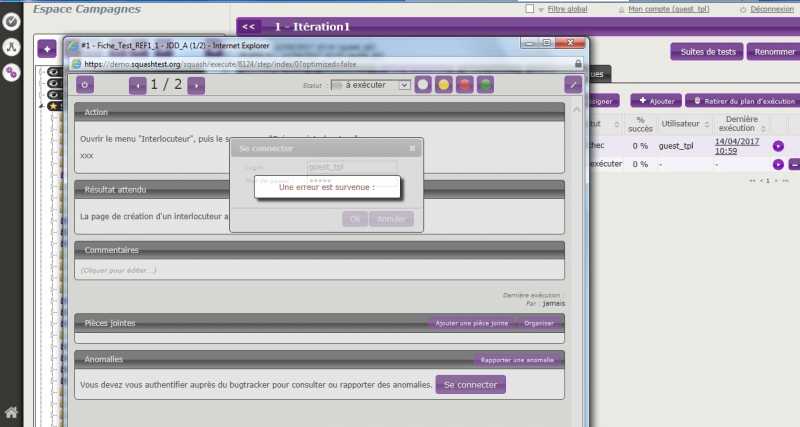Set status with the red failure button
The height and width of the screenshot is (427, 800).
[x=464, y=86]
